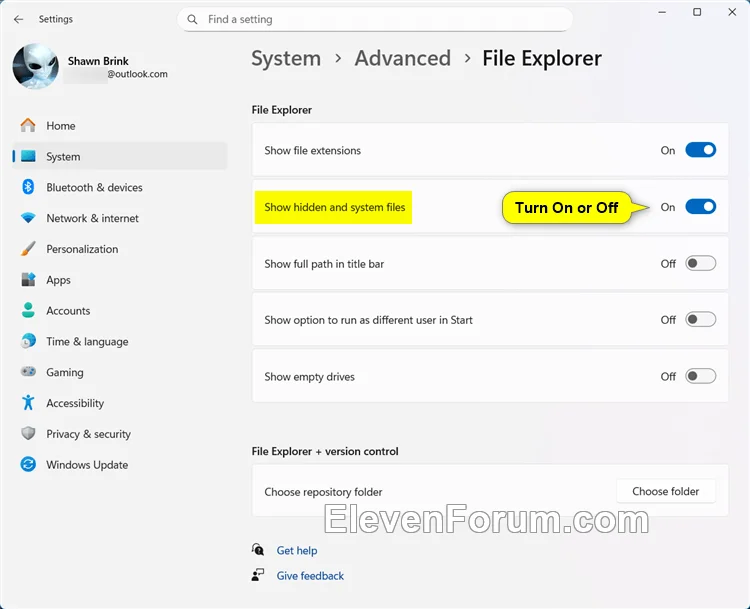The width and height of the screenshot is (750, 609).
Task: Click the File Explorer + version control heading
Action: [x=325, y=451]
